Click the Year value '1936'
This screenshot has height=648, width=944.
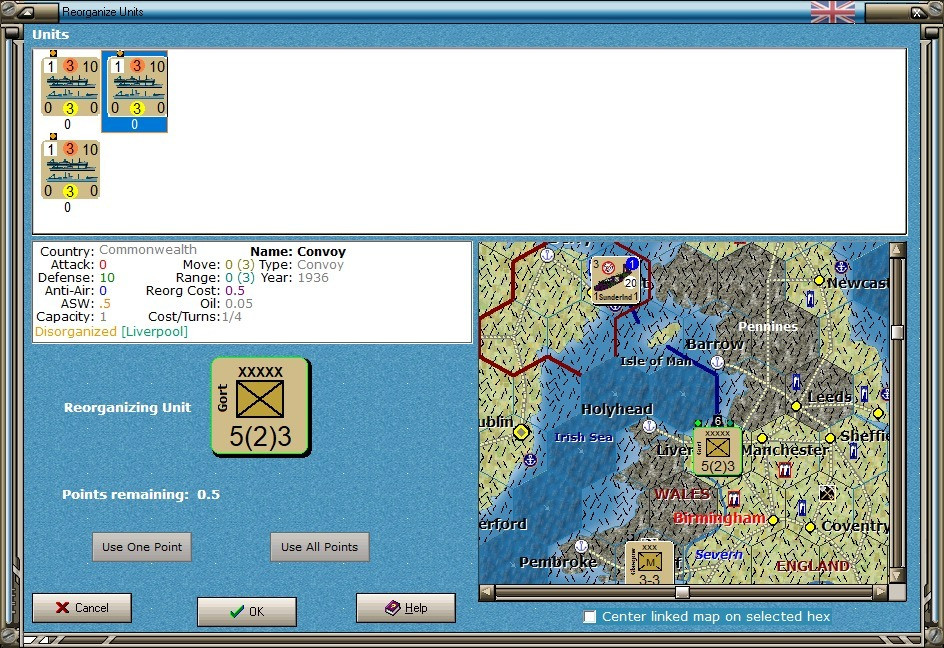[x=313, y=278]
